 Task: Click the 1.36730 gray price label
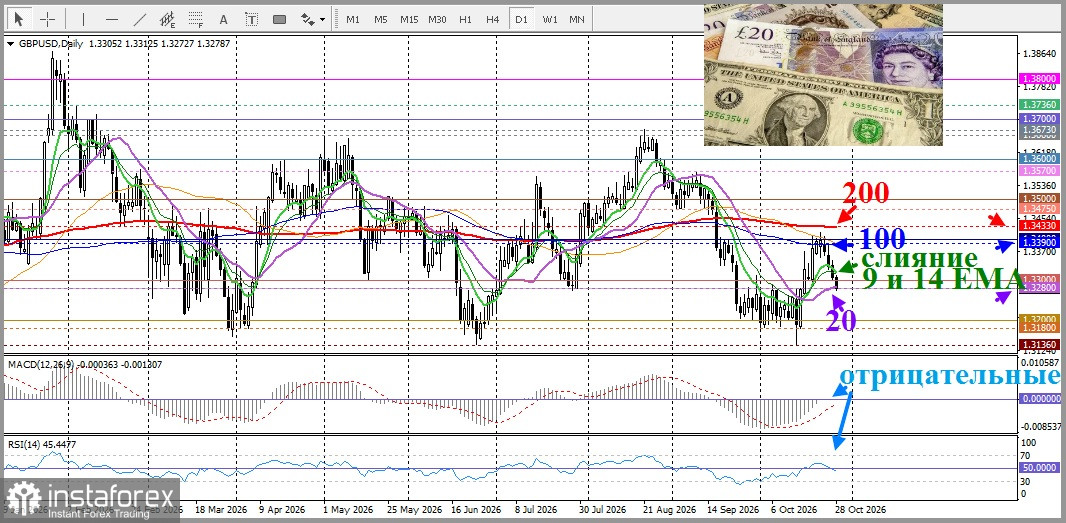[1039, 129]
